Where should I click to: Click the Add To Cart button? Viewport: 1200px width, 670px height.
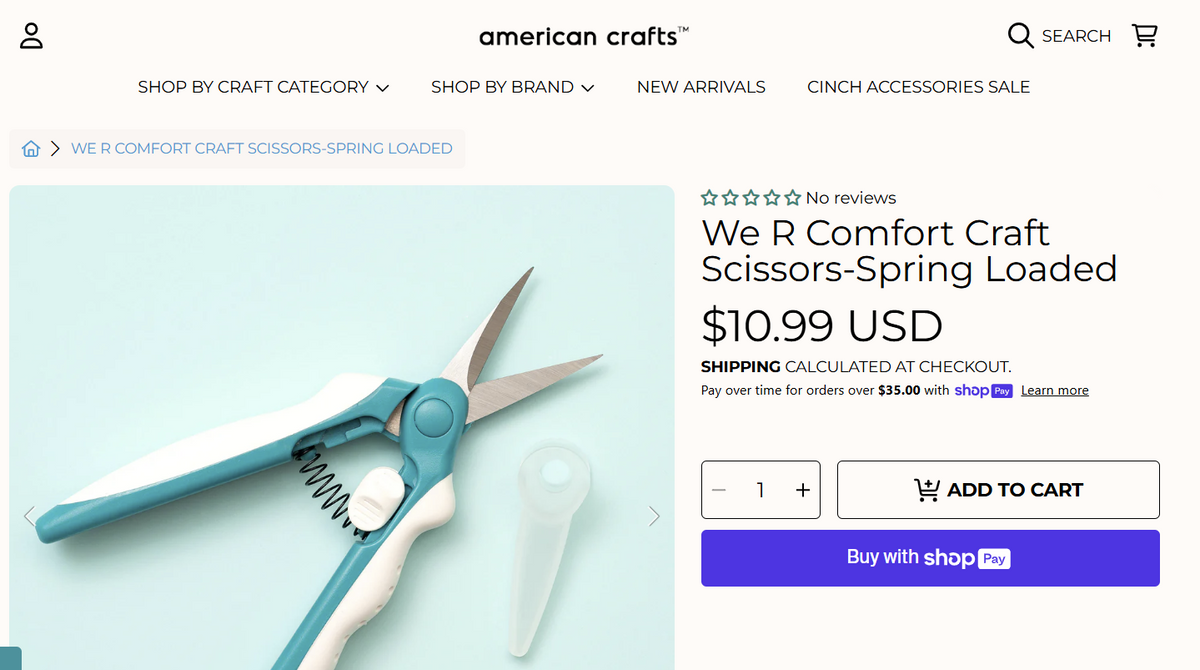point(997,490)
